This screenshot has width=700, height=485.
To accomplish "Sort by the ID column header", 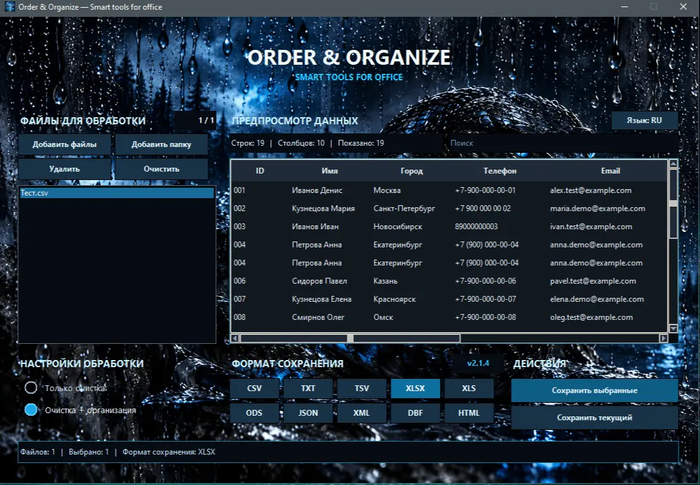I will [x=260, y=171].
